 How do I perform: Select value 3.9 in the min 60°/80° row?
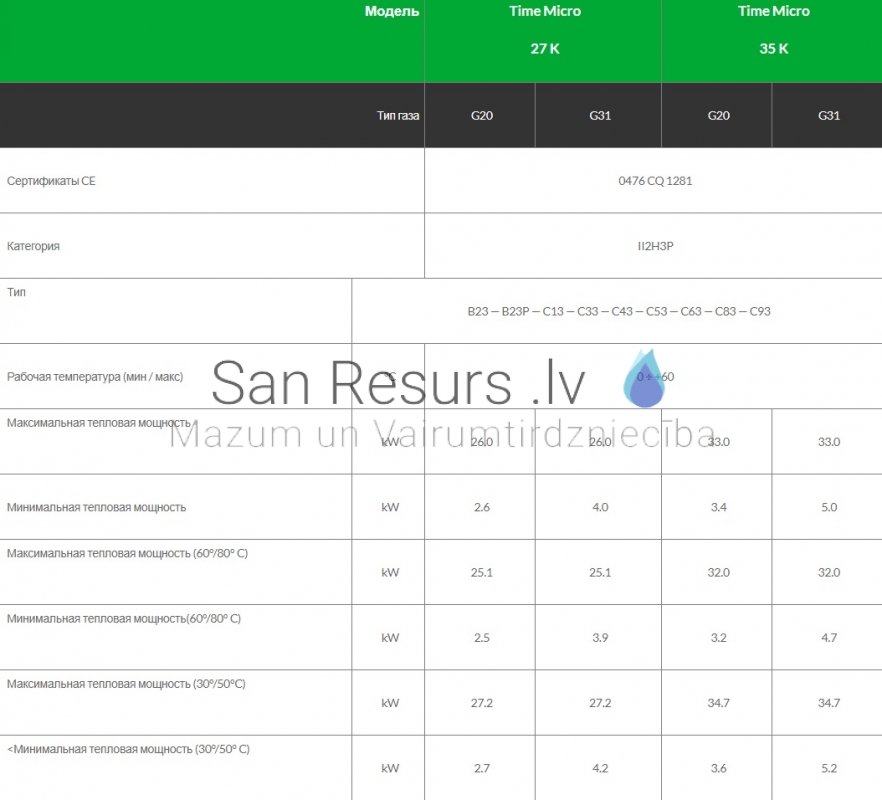[x=600, y=637]
